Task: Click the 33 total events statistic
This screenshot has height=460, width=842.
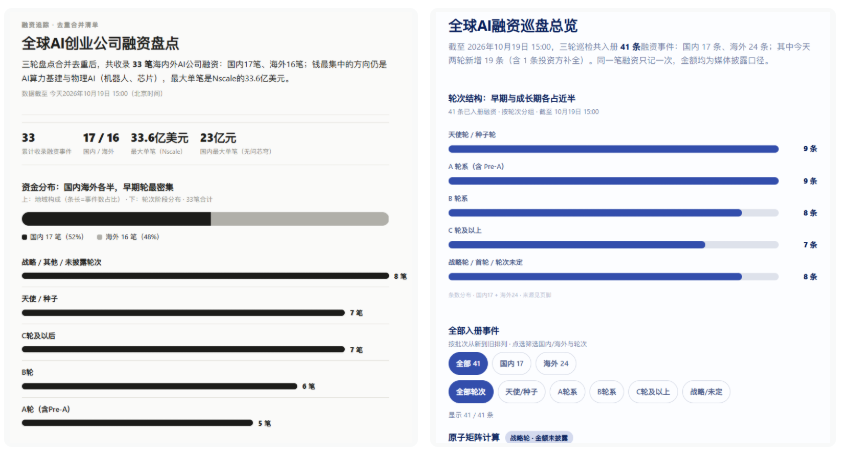Action: 28,138
